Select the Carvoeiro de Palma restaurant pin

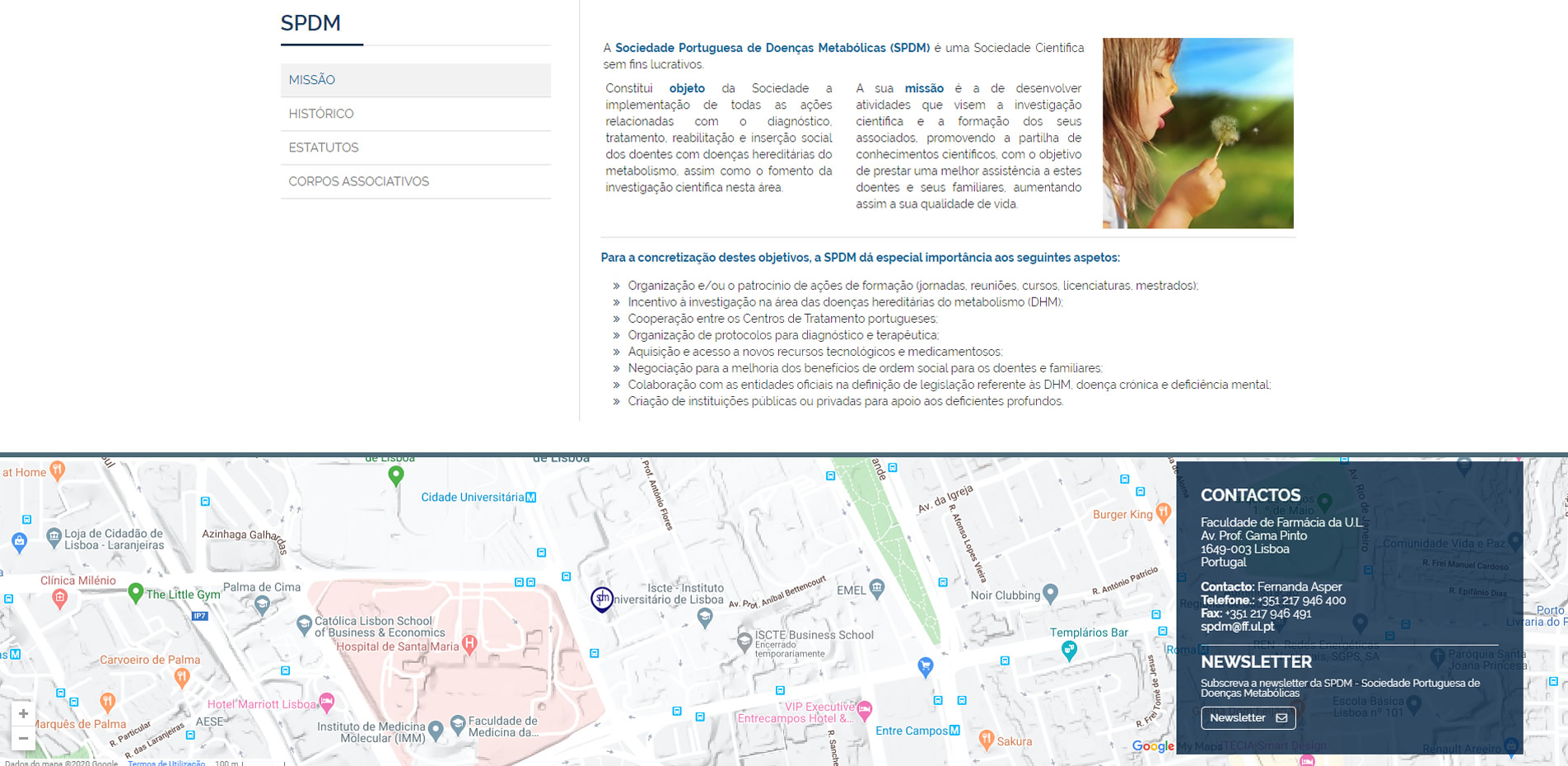click(x=182, y=677)
